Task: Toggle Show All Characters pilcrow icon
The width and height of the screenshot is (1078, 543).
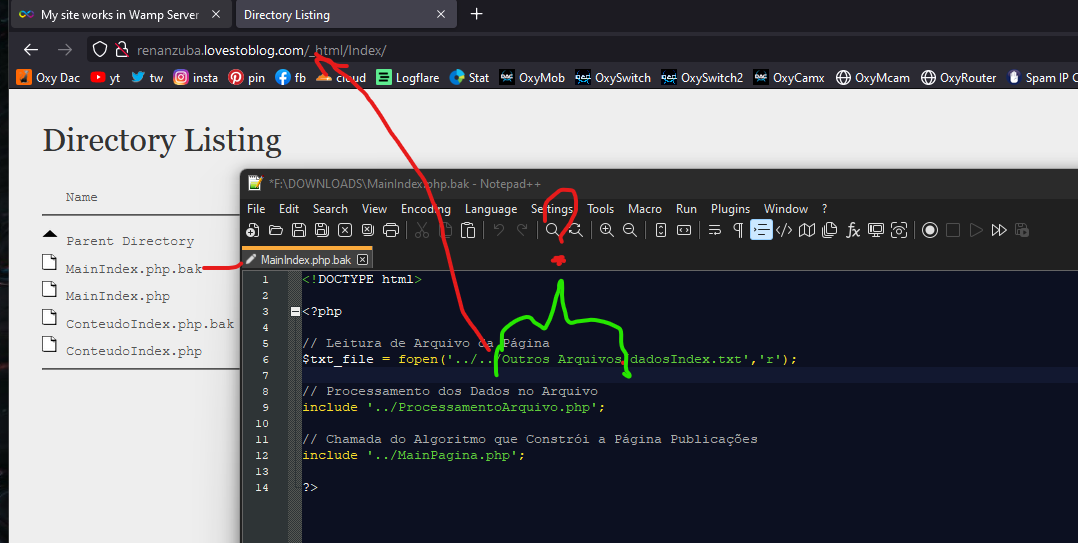Action: tap(738, 230)
